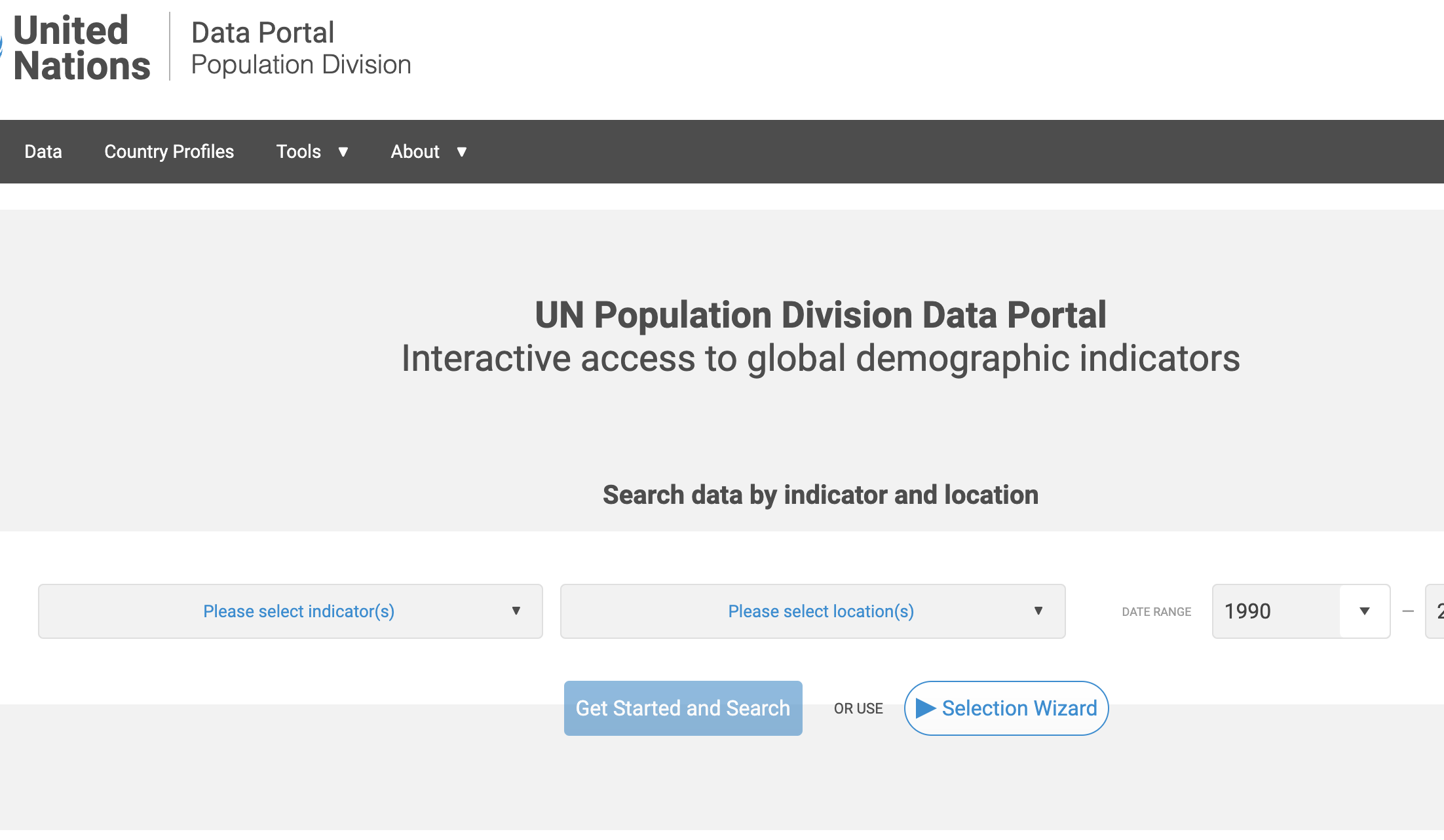The height and width of the screenshot is (840, 1444).
Task: Click the OR USE text
Action: 858,708
